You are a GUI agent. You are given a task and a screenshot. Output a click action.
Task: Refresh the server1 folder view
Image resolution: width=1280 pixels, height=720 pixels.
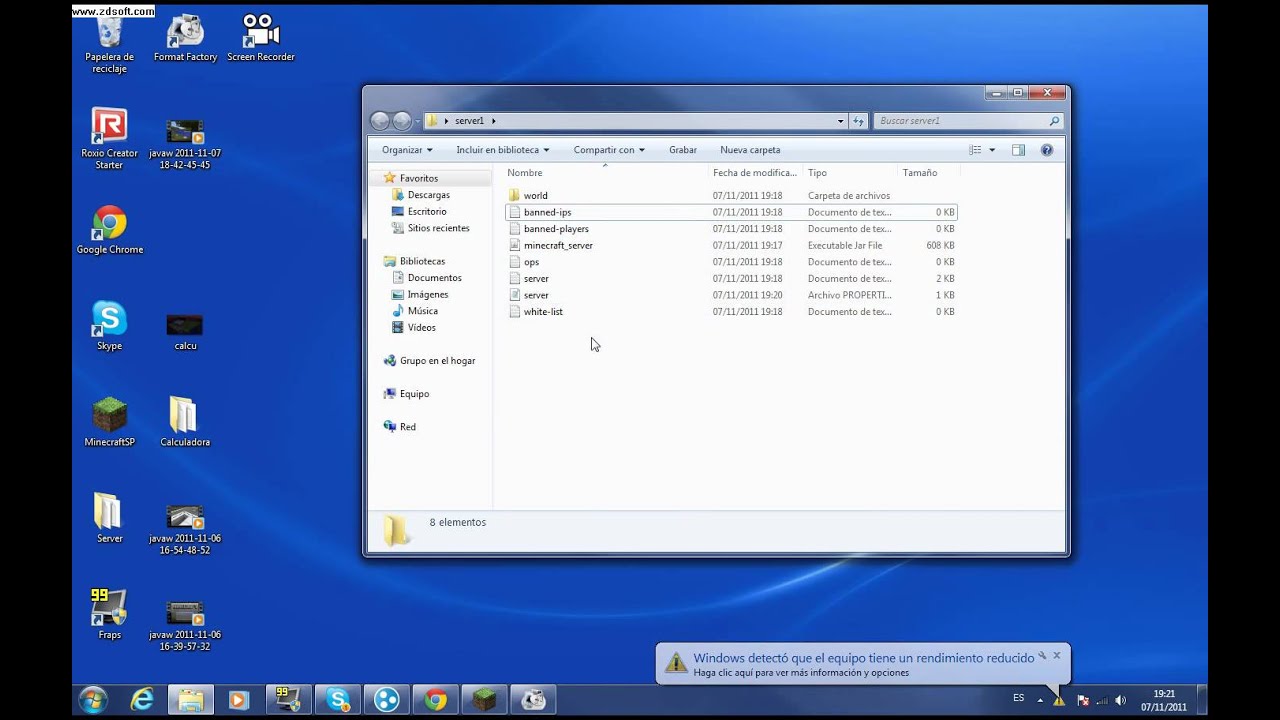(858, 121)
